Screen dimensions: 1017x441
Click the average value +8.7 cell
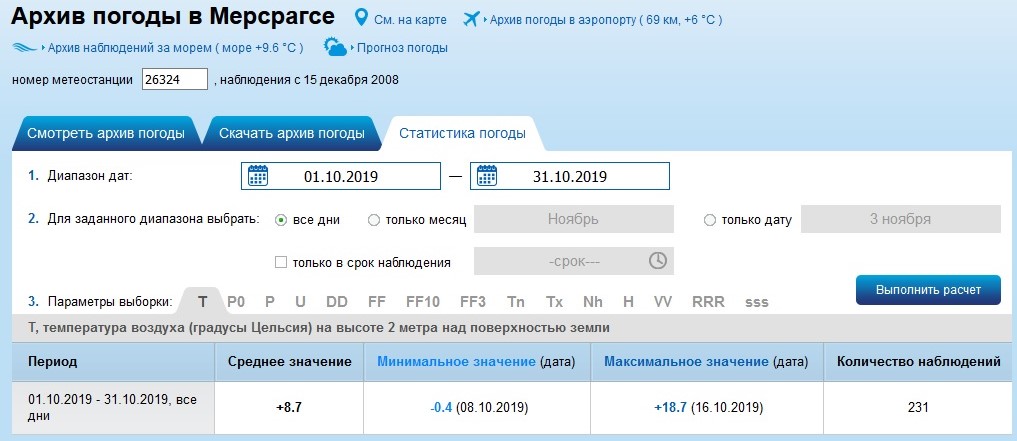point(289,408)
